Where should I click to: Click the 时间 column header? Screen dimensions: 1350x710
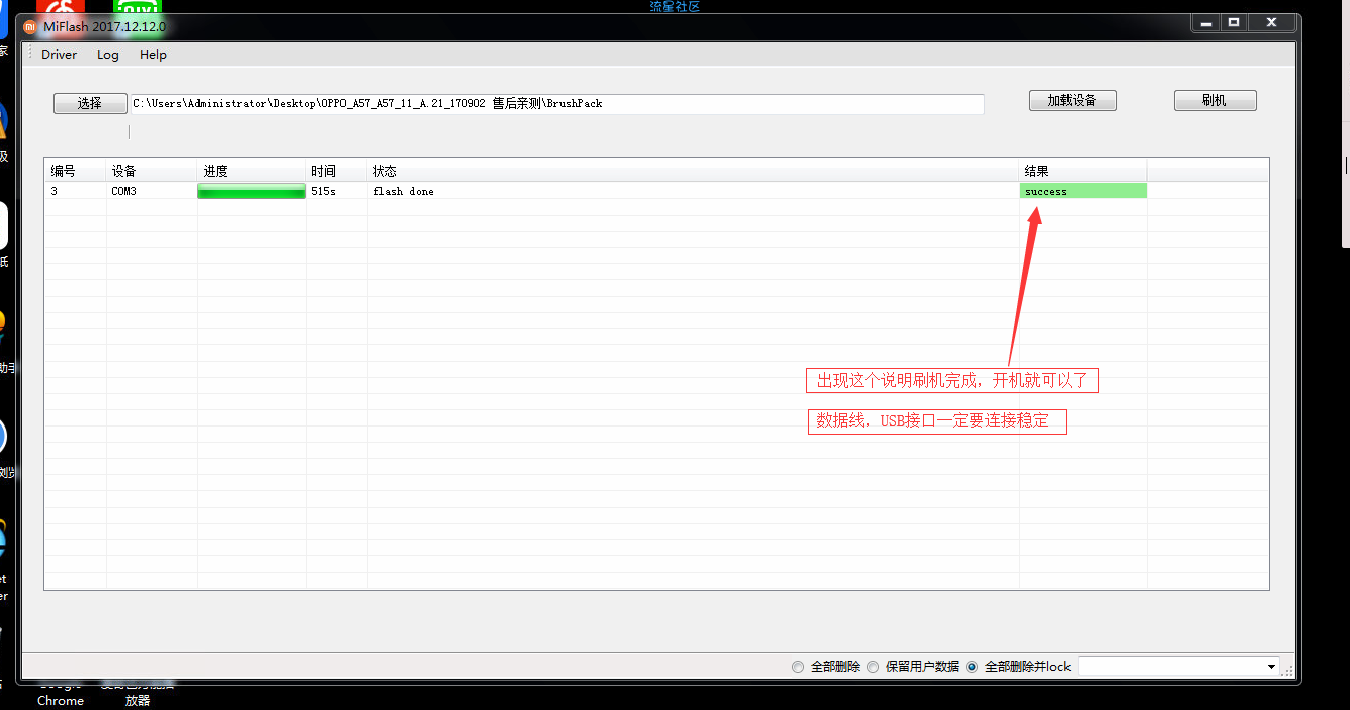click(x=337, y=171)
